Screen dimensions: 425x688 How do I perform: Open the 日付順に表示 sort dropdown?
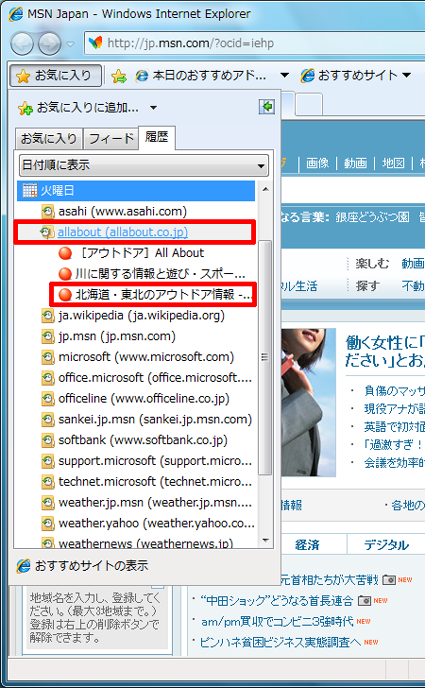coord(144,165)
